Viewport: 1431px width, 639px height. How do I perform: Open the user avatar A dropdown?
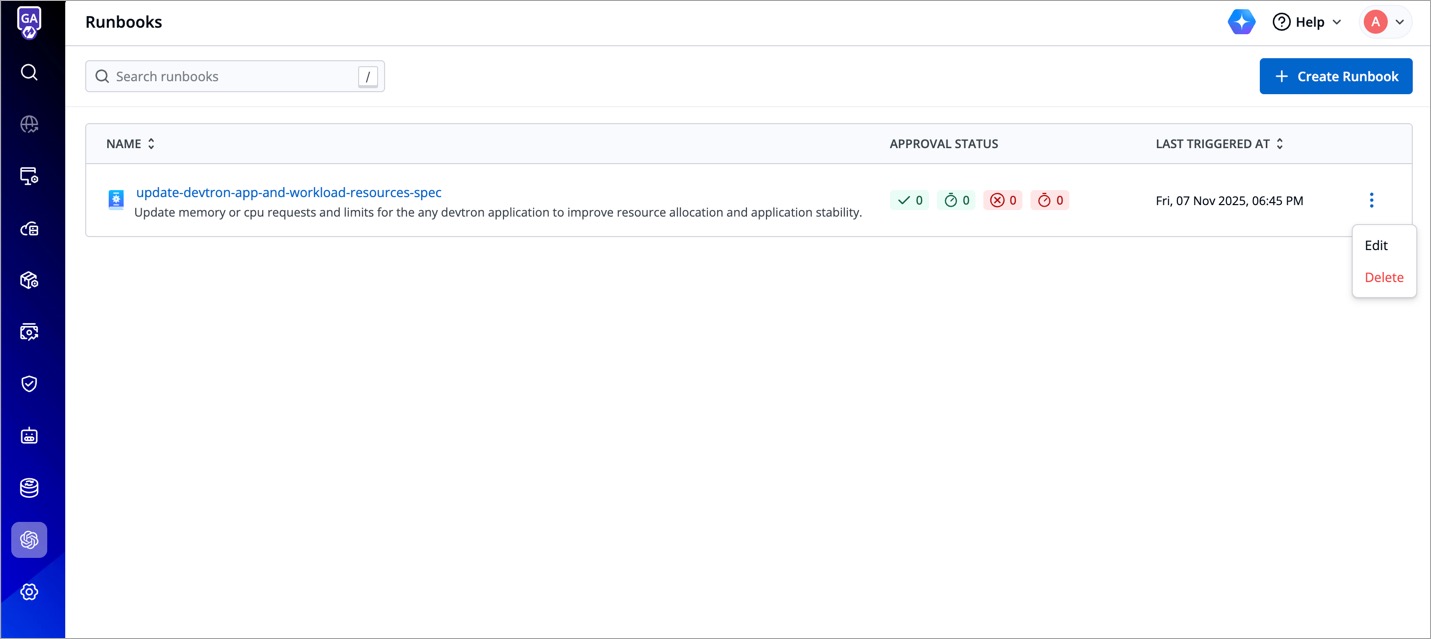coord(1386,22)
